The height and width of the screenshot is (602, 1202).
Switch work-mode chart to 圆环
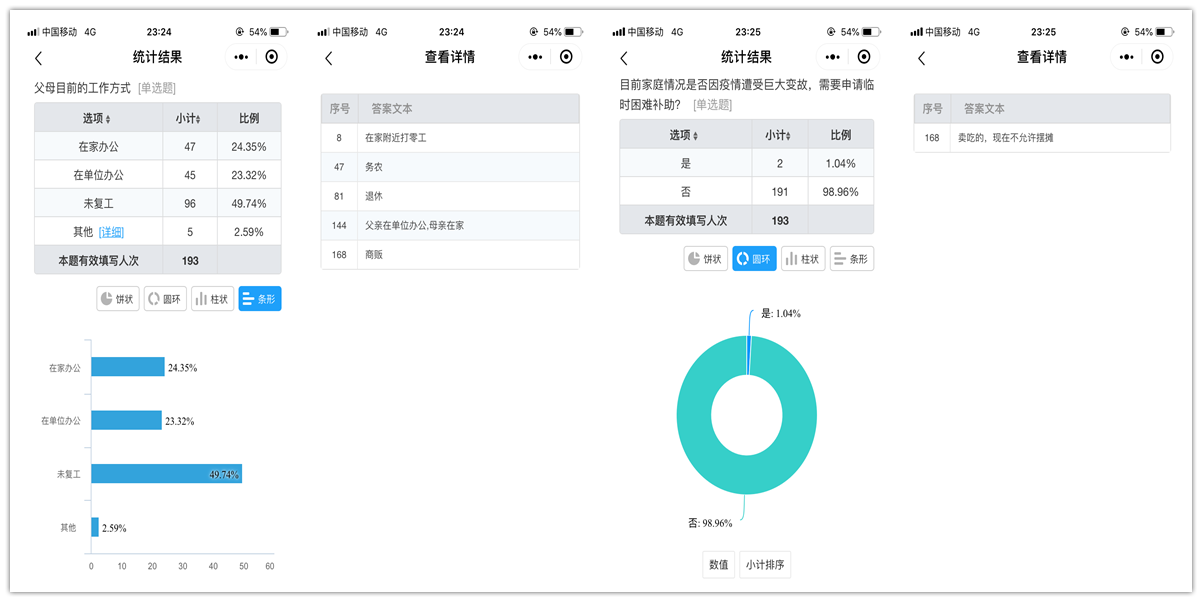(165, 298)
